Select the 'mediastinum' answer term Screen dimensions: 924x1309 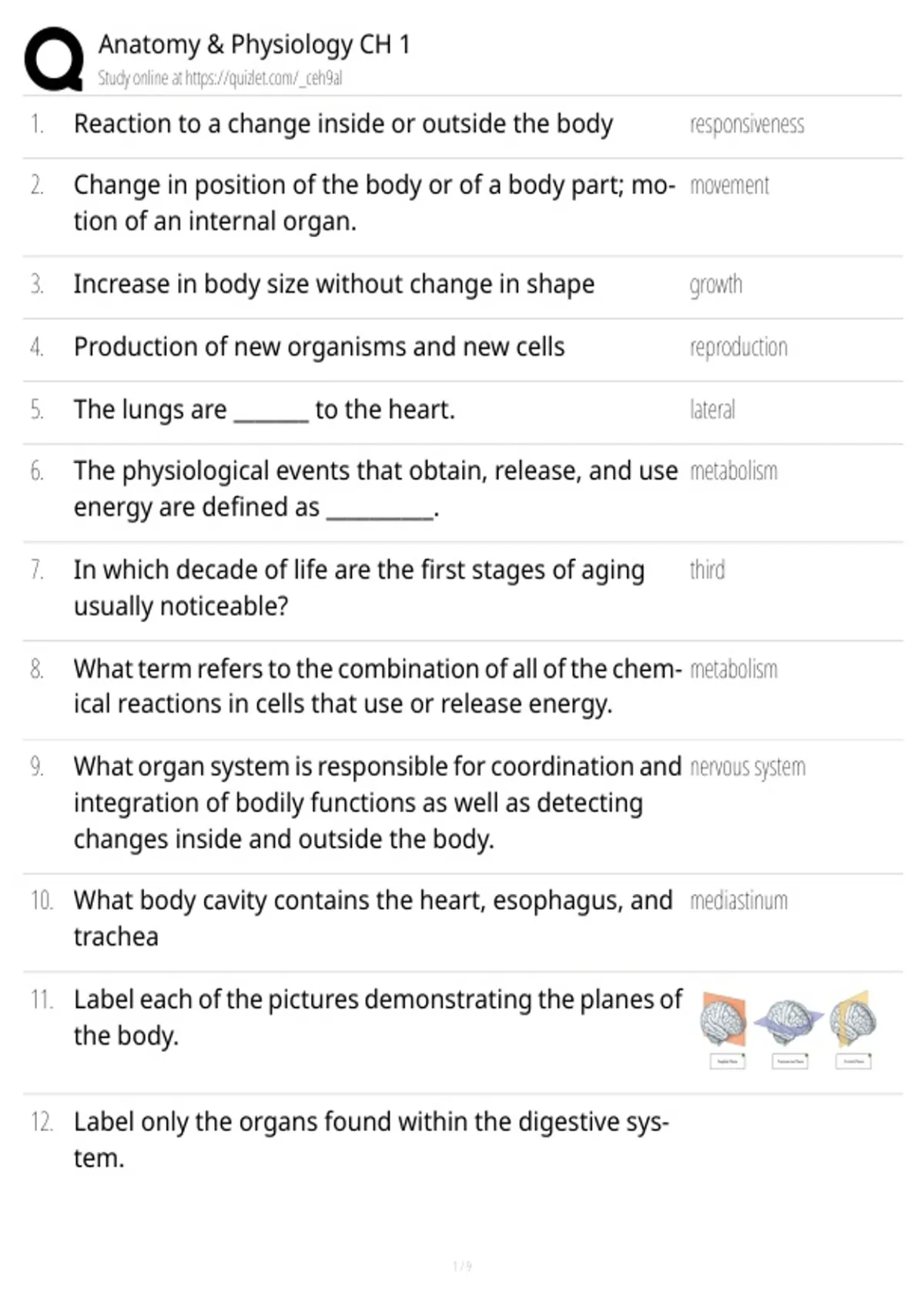[x=738, y=901]
